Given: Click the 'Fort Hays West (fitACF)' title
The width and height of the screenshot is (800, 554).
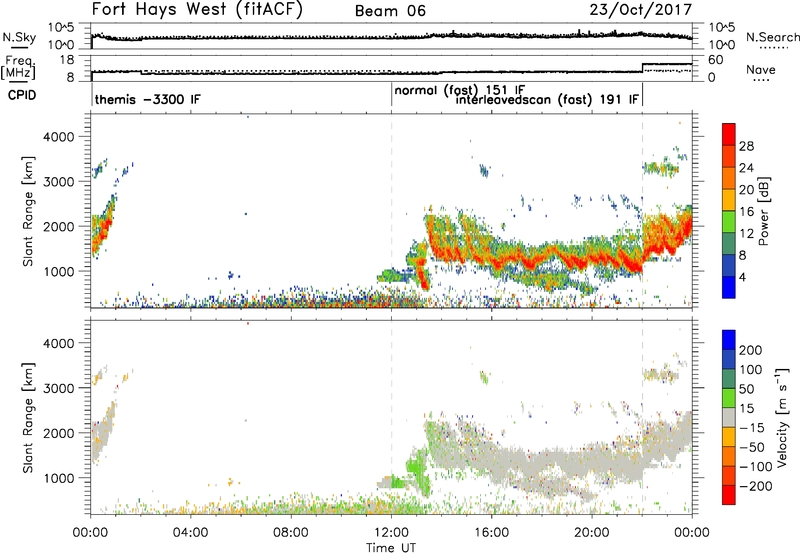Looking at the screenshot, I should pyautogui.click(x=197, y=10).
